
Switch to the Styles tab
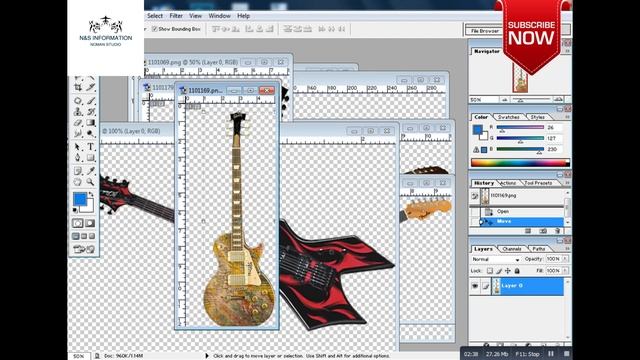coord(538,117)
